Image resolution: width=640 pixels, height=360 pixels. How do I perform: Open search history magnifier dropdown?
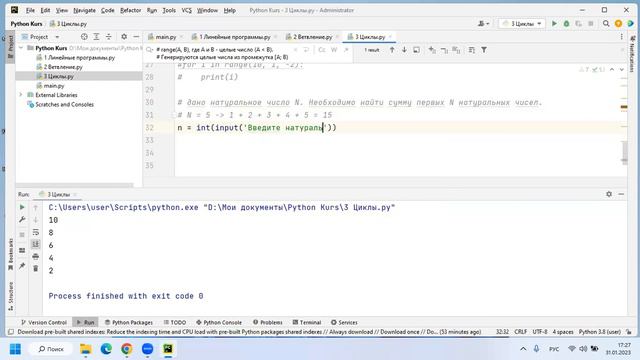tap(150, 50)
